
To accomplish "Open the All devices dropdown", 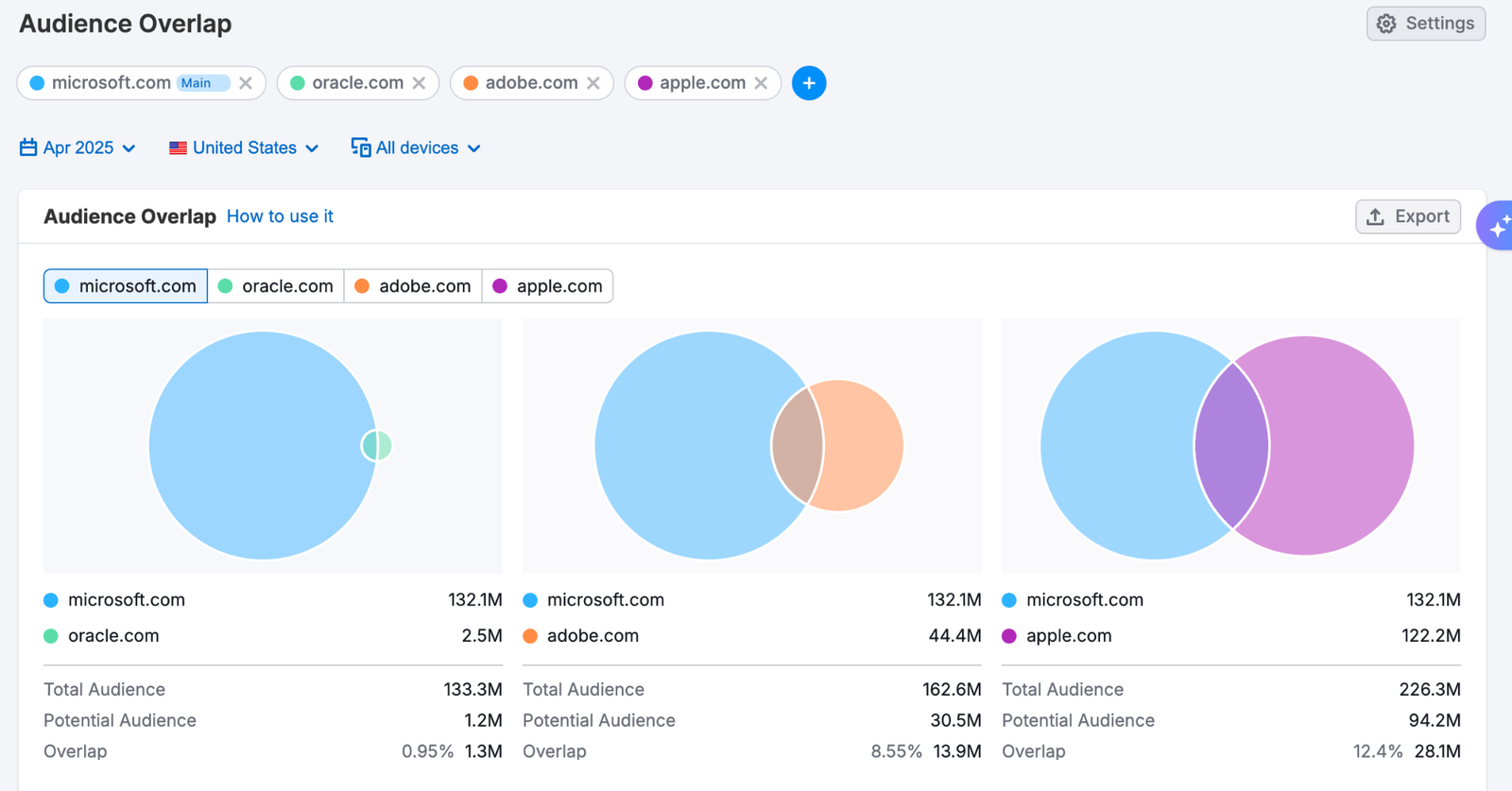I will click(x=416, y=147).
